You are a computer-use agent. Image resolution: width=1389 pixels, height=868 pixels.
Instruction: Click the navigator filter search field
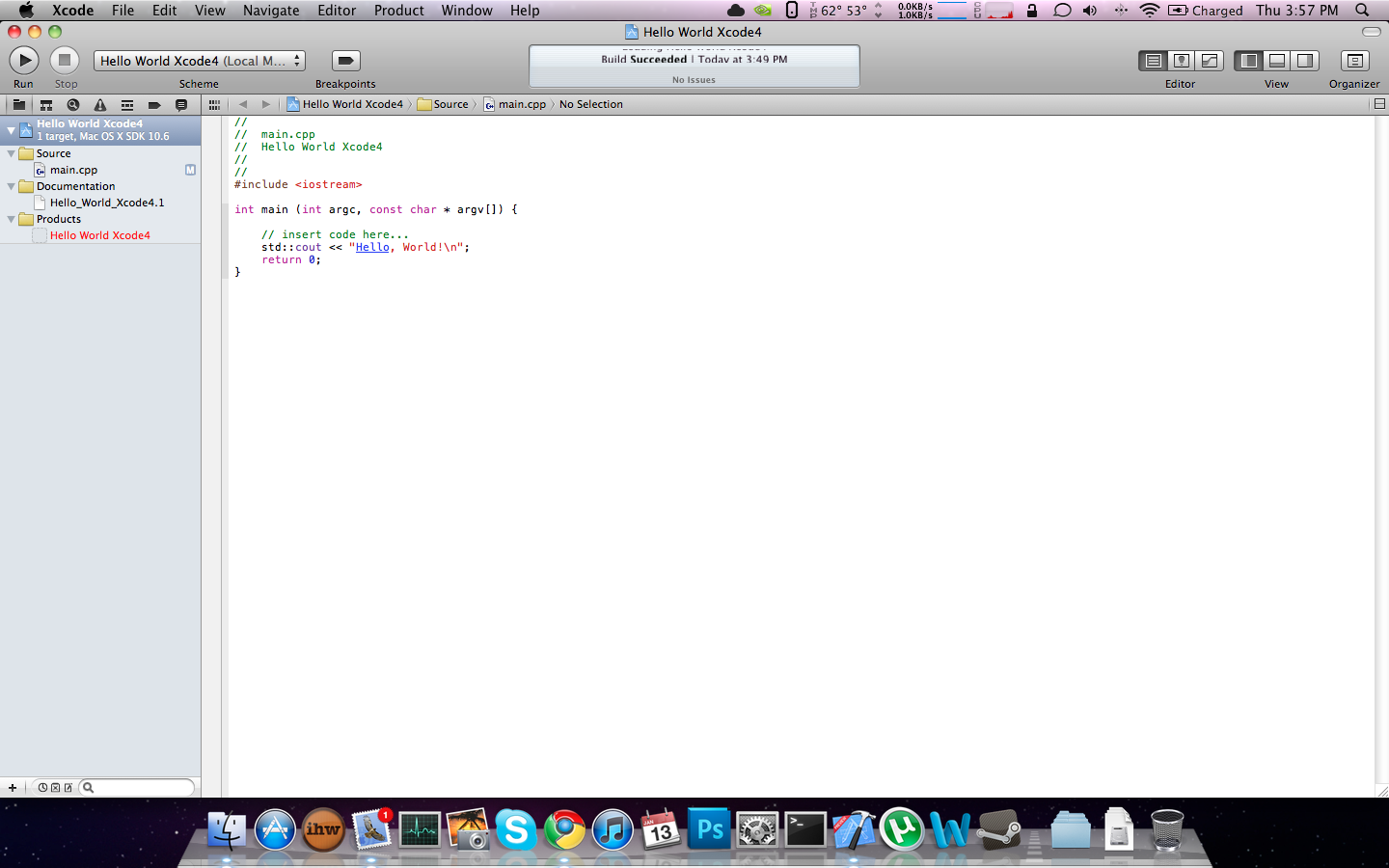coord(137,788)
